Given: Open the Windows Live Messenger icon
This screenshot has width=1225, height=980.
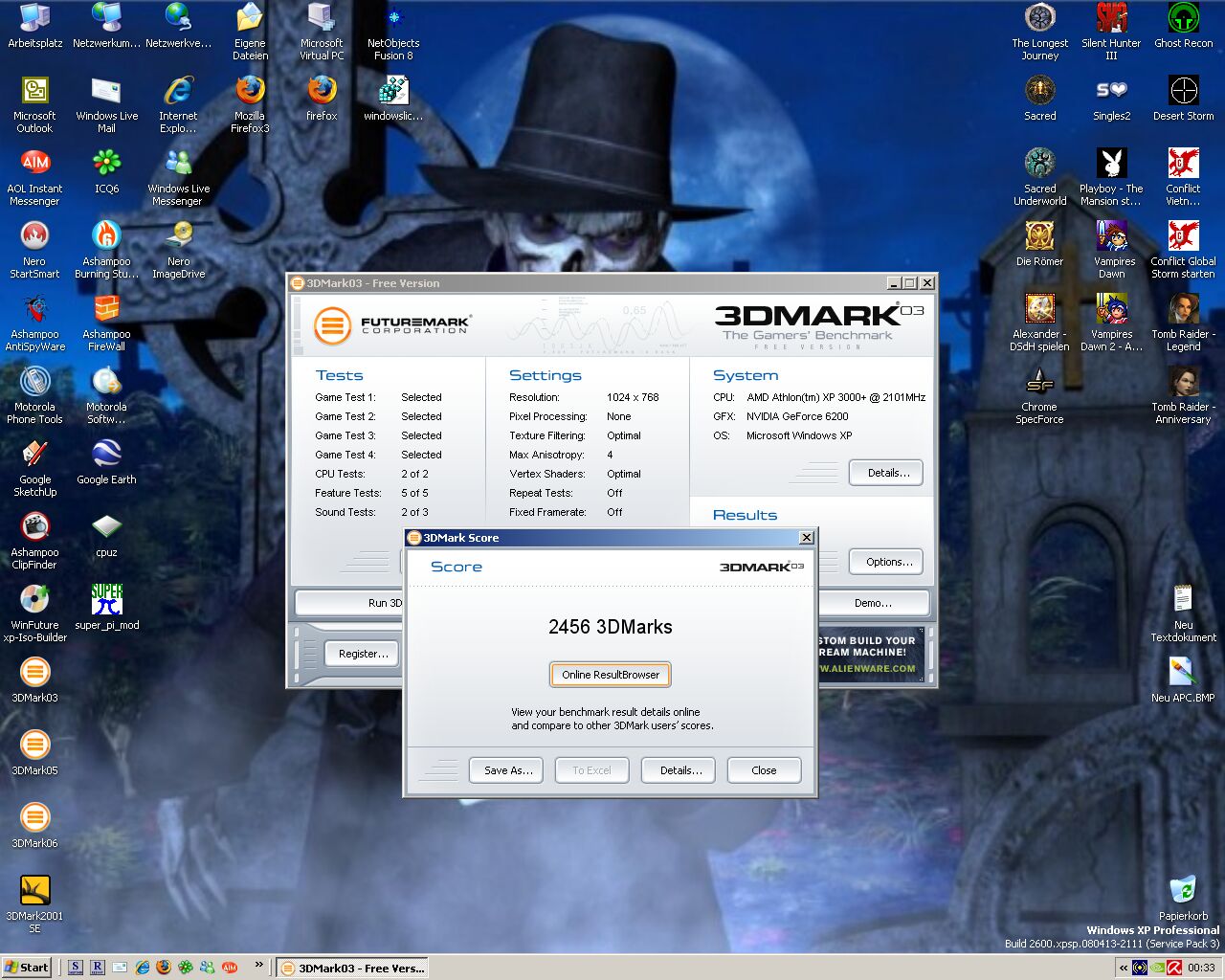Looking at the screenshot, I should (179, 176).
